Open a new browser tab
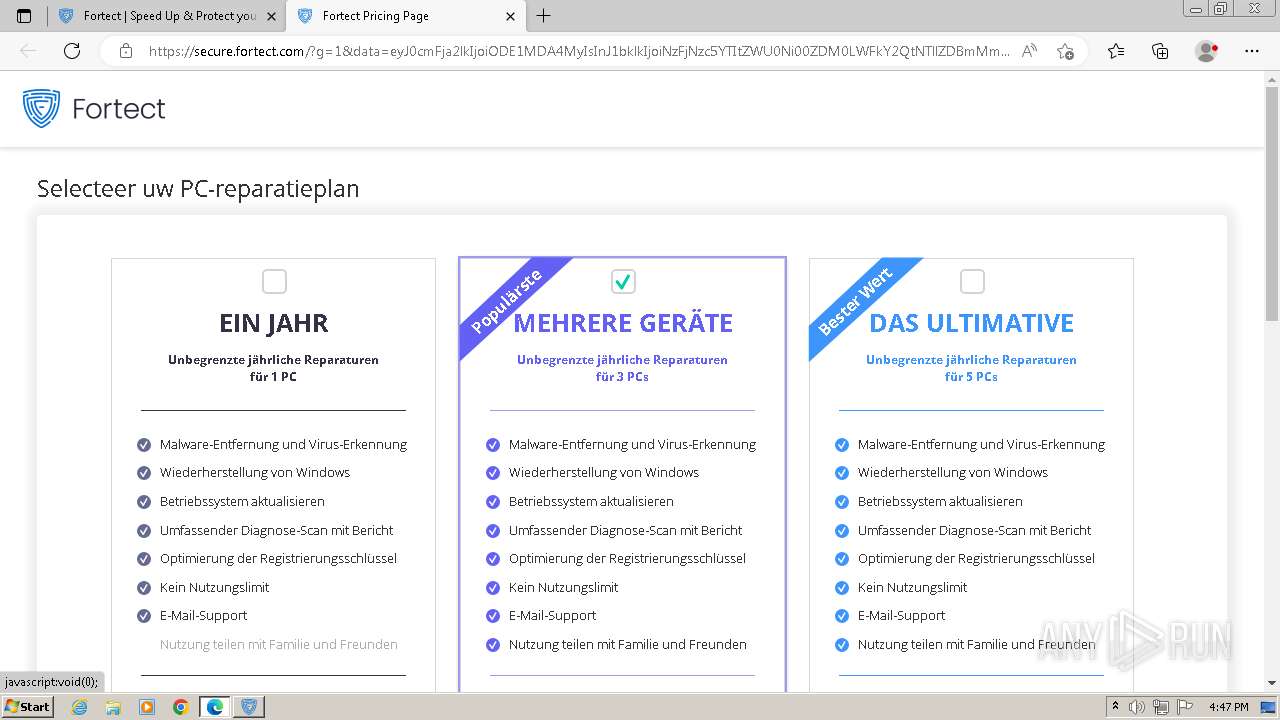1280x720 pixels. pyautogui.click(x=543, y=16)
